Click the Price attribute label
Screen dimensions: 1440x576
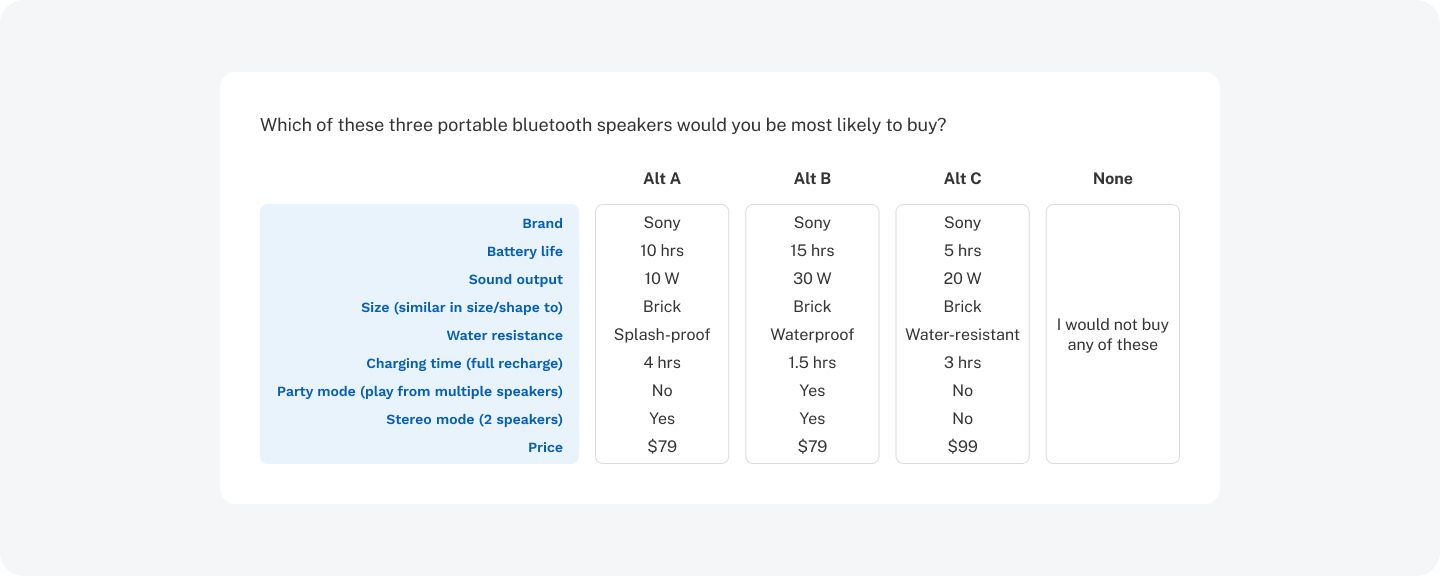545,447
